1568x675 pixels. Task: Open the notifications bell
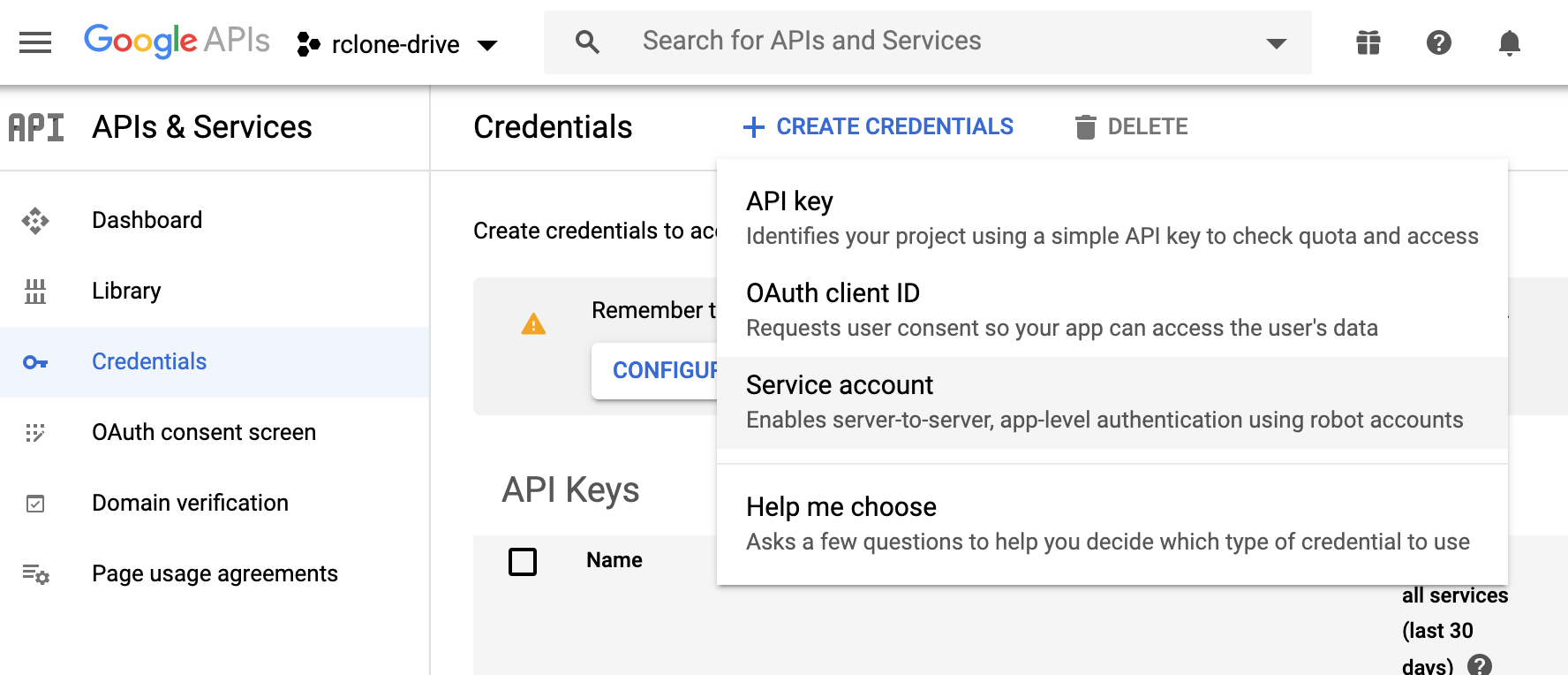point(1509,42)
